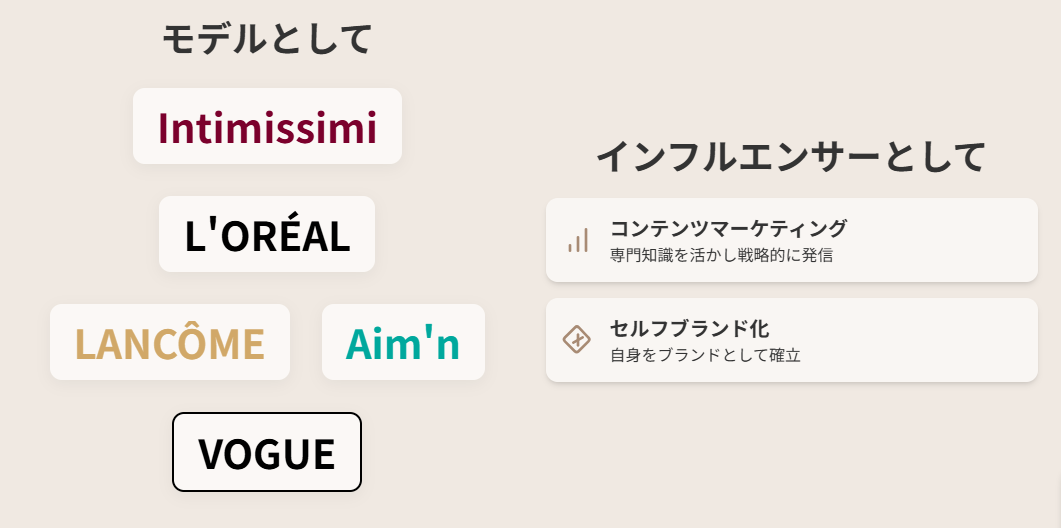Click the 自身をブランドとして確立 subtitle

(x=706, y=355)
